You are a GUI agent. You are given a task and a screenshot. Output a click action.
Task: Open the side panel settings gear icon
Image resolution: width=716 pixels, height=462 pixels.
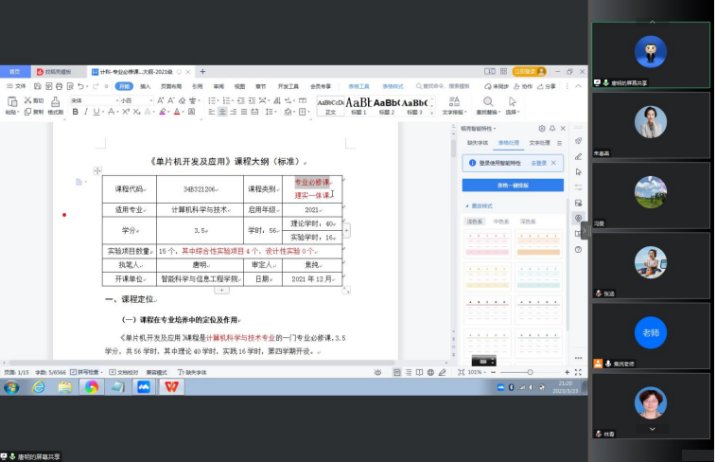pos(541,129)
